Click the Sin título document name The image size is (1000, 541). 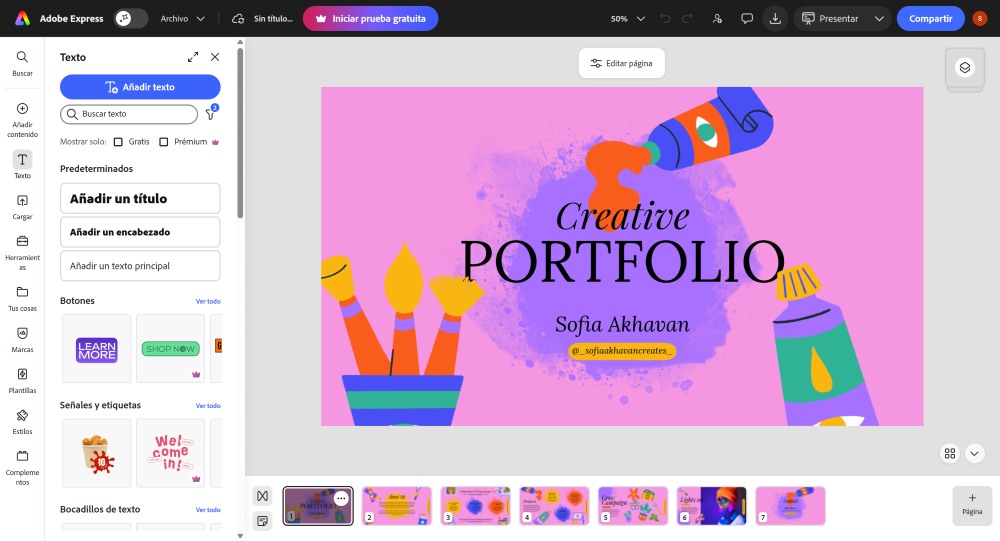tap(273, 19)
